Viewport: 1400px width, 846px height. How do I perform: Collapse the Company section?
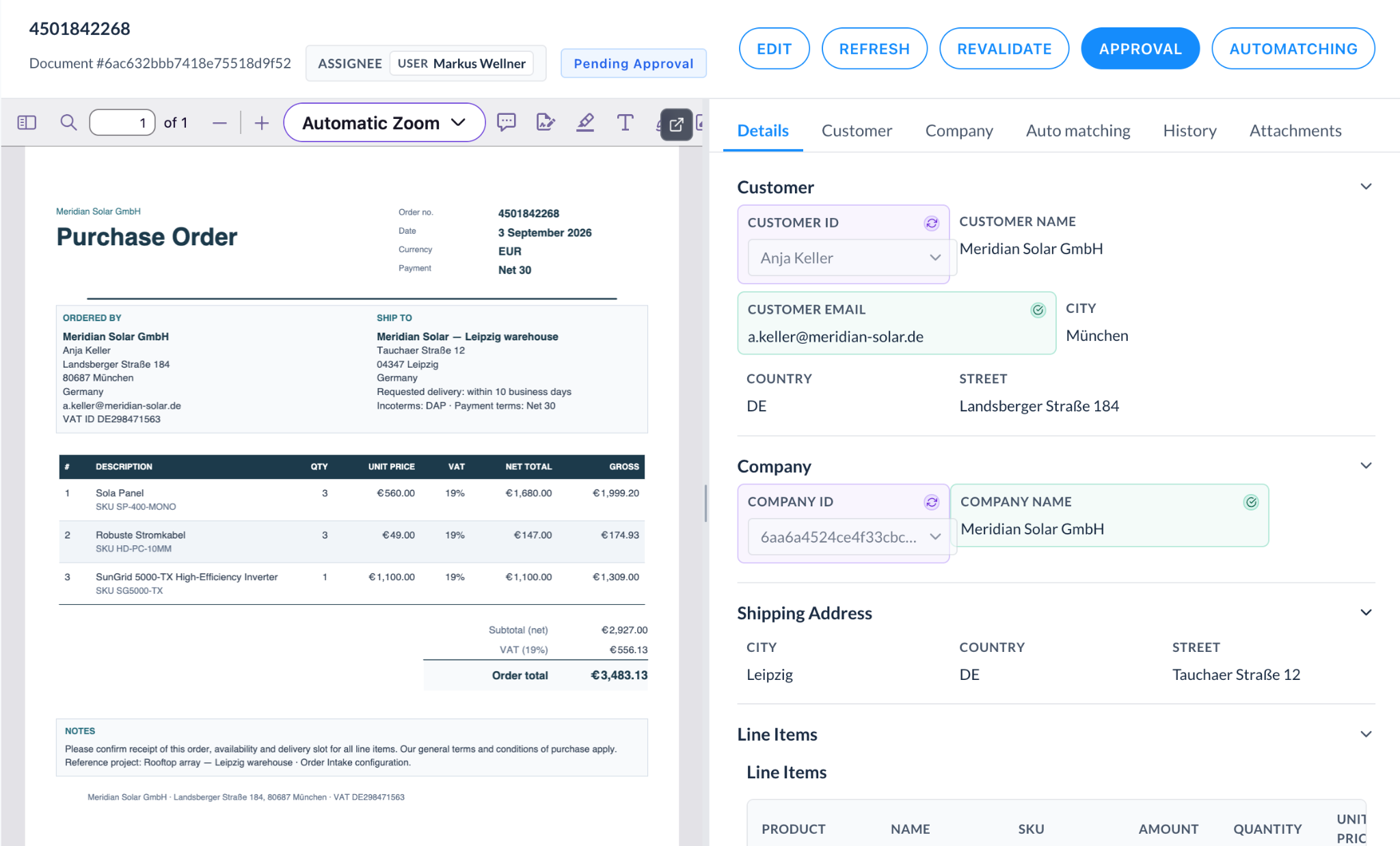[1366, 466]
